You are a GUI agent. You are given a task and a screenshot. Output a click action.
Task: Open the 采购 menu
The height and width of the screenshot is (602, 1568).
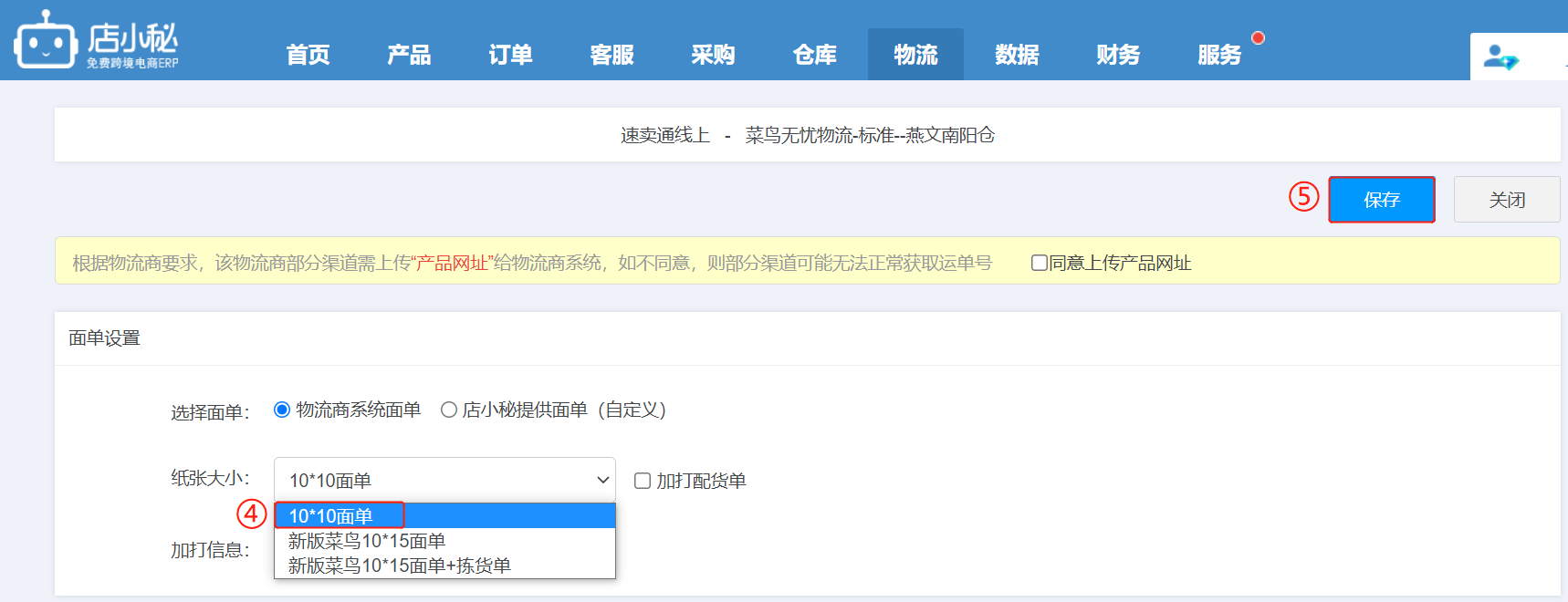(x=713, y=55)
